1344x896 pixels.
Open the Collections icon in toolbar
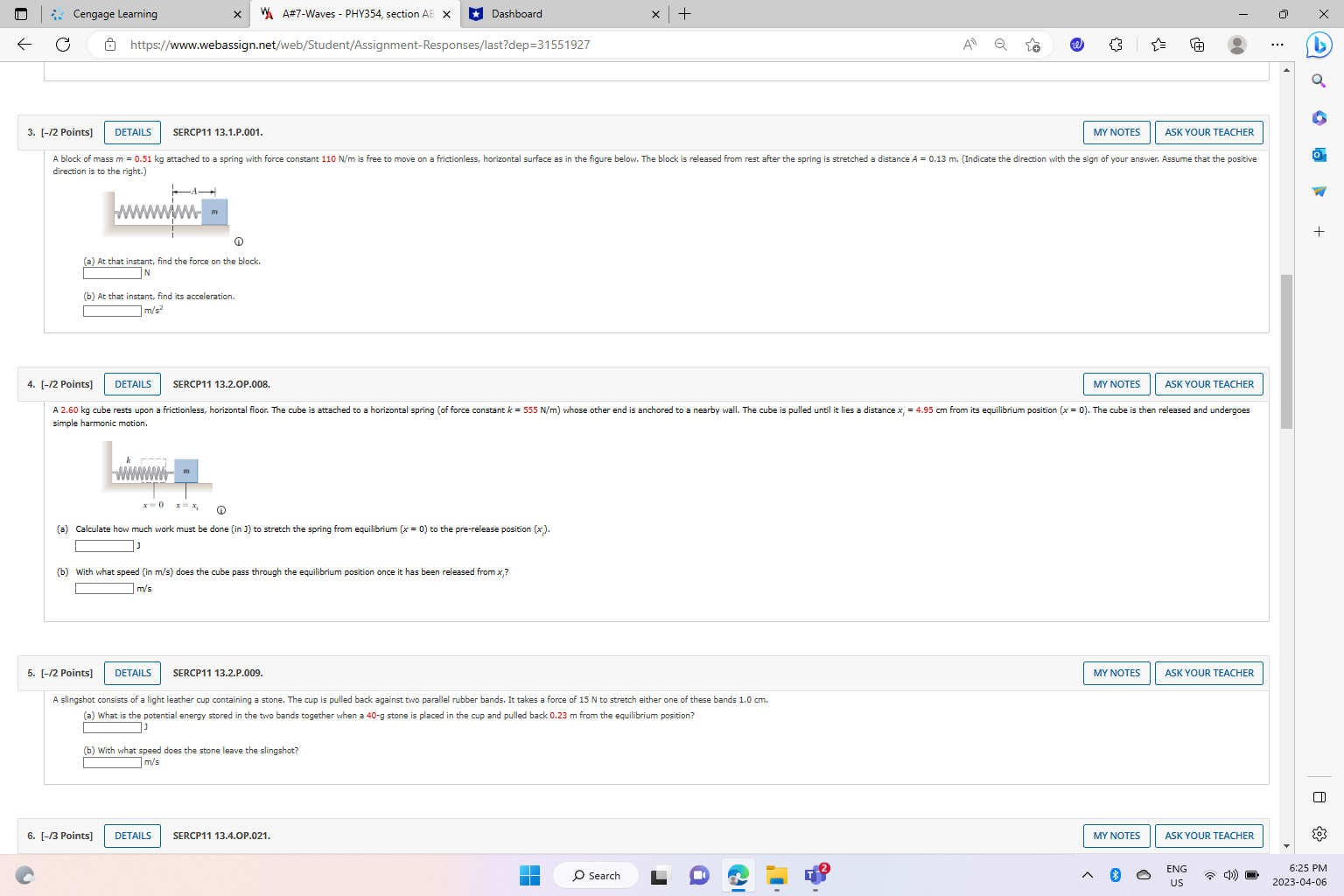(x=1197, y=45)
